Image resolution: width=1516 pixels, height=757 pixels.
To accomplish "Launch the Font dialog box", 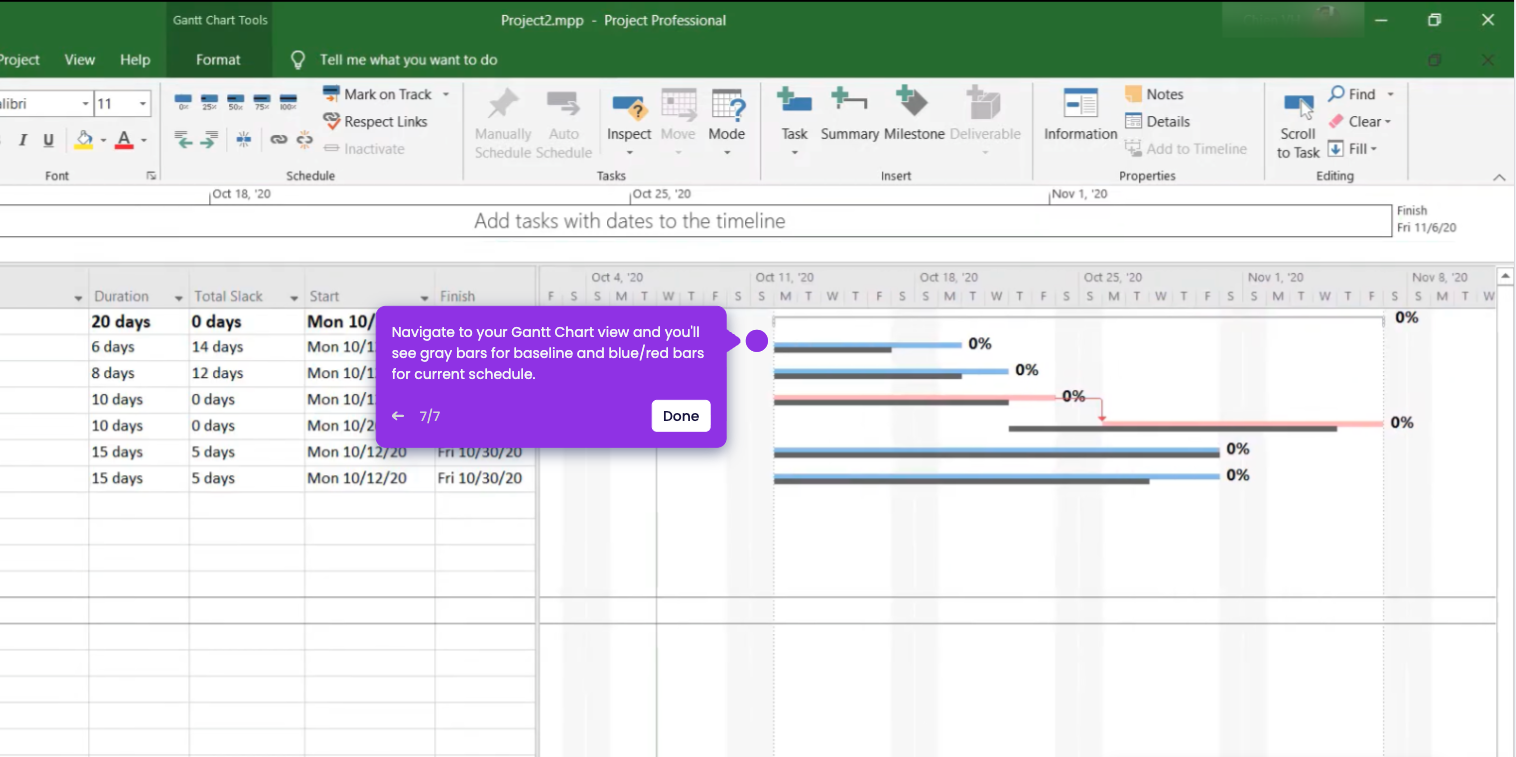I will 152,176.
